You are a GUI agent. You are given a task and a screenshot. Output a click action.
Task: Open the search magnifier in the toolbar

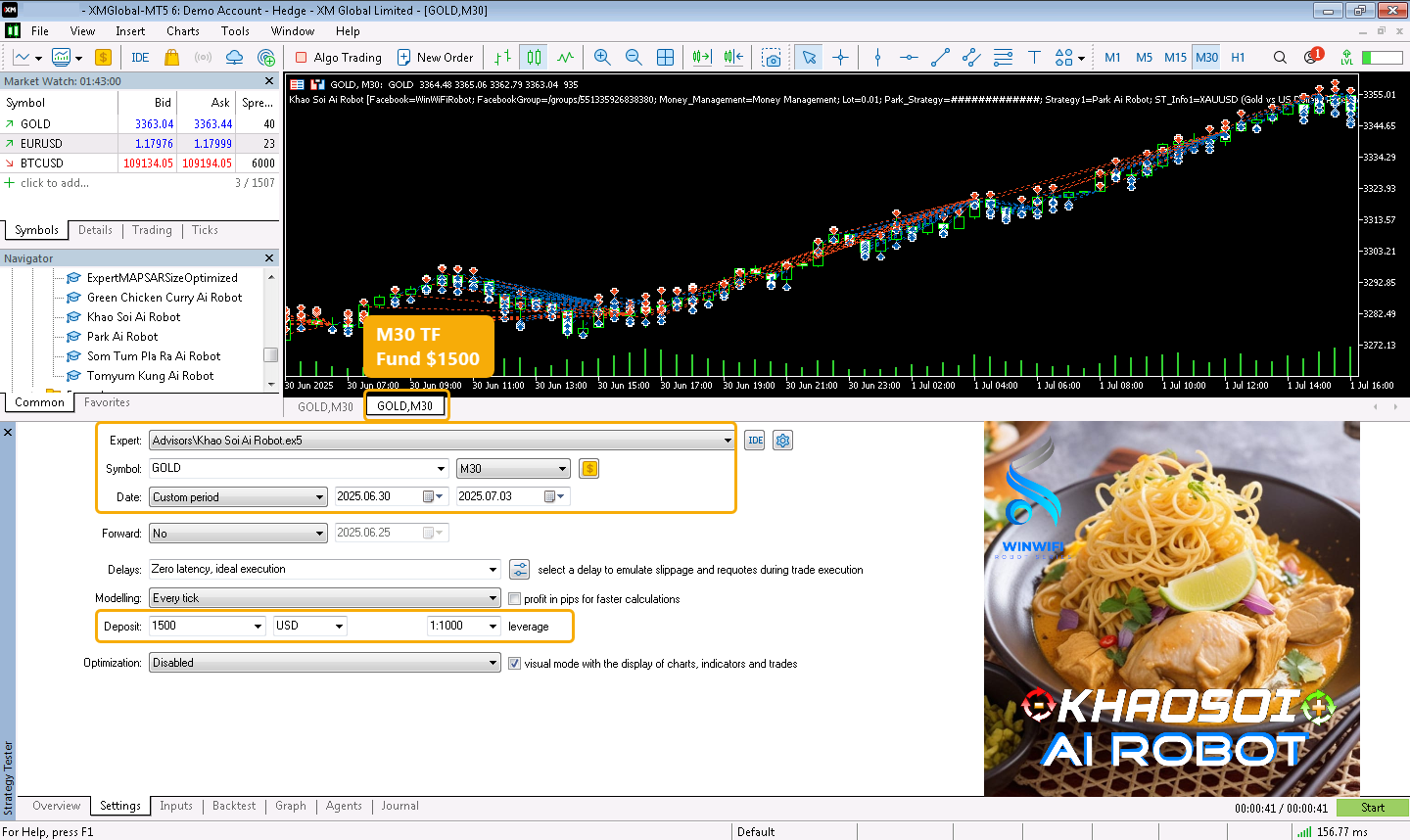click(x=1280, y=58)
